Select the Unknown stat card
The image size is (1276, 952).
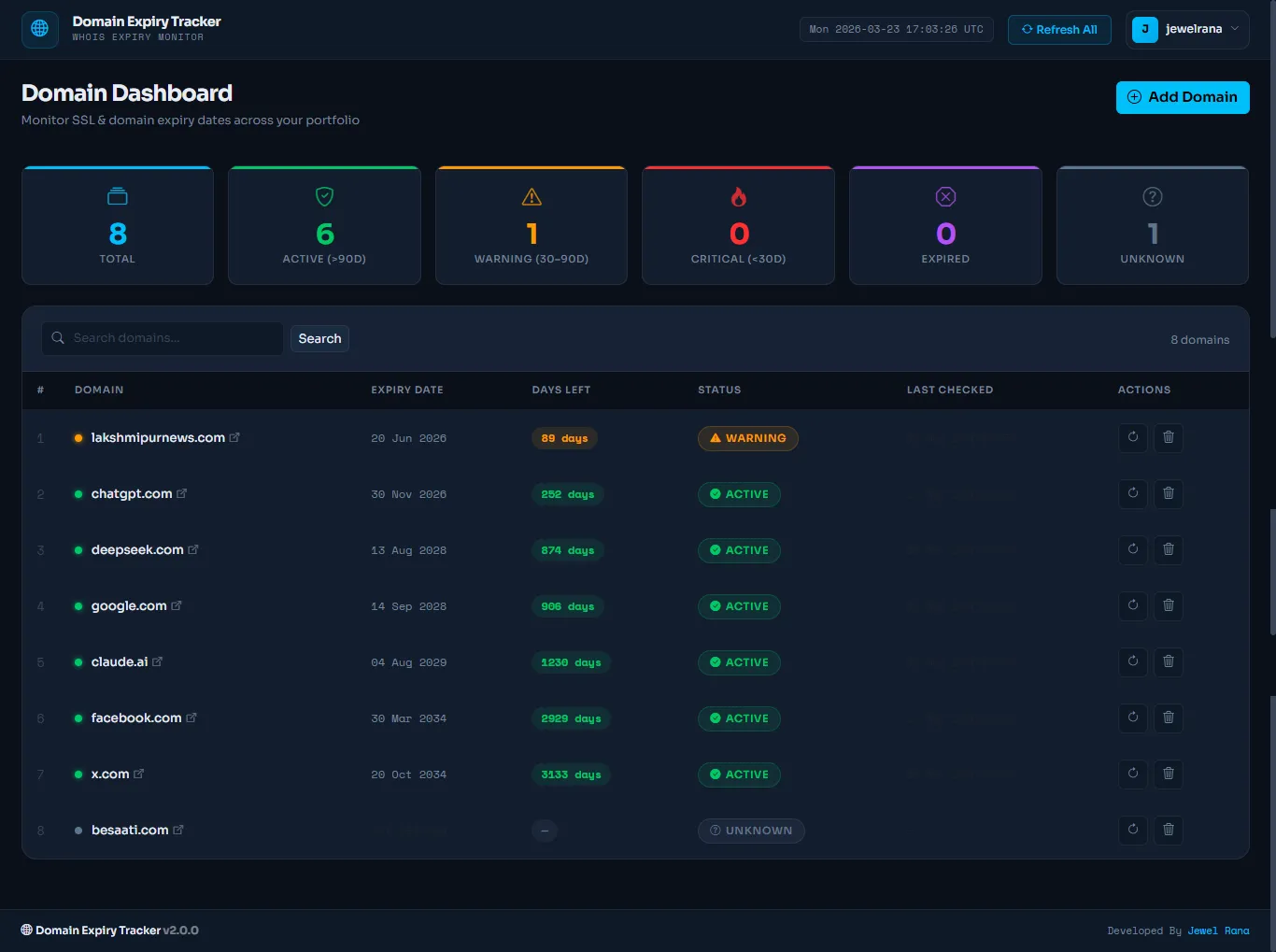point(1152,225)
